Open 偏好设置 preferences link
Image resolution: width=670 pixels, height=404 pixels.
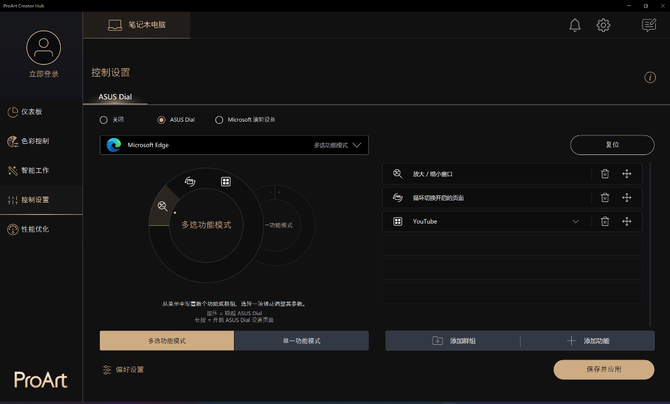pyautogui.click(x=123, y=370)
